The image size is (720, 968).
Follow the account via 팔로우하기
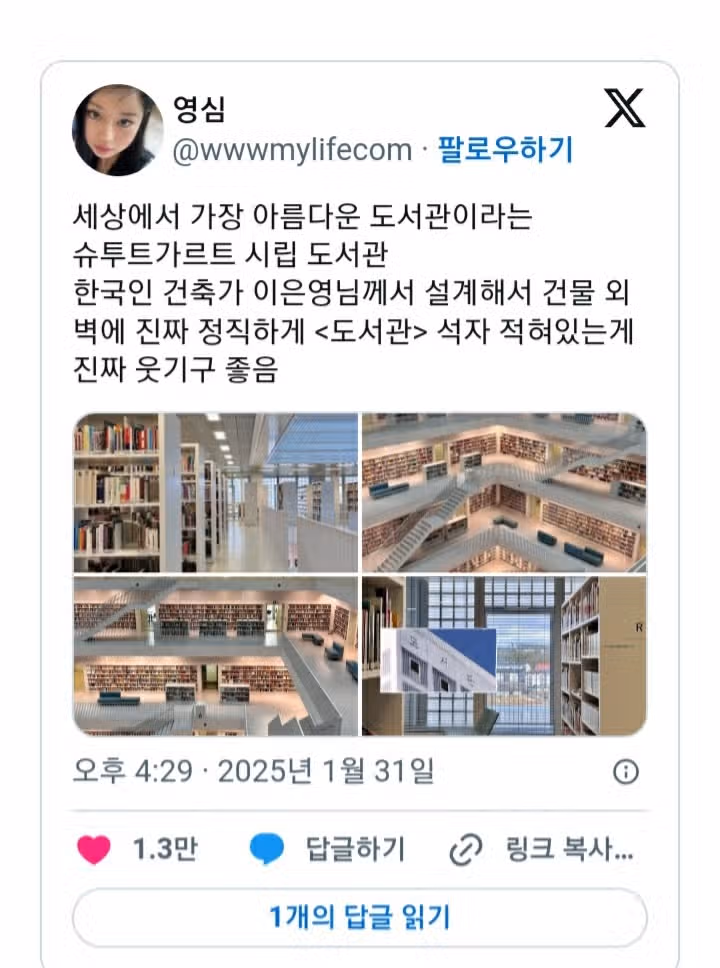click(x=505, y=149)
